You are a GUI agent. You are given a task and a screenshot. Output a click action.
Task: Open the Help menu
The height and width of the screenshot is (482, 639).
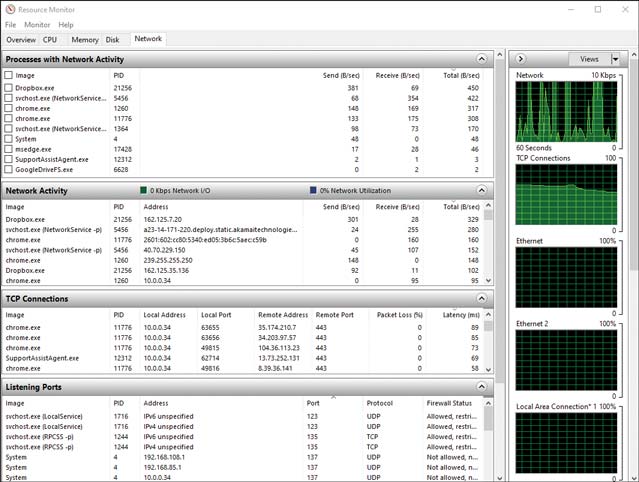[x=66, y=25]
